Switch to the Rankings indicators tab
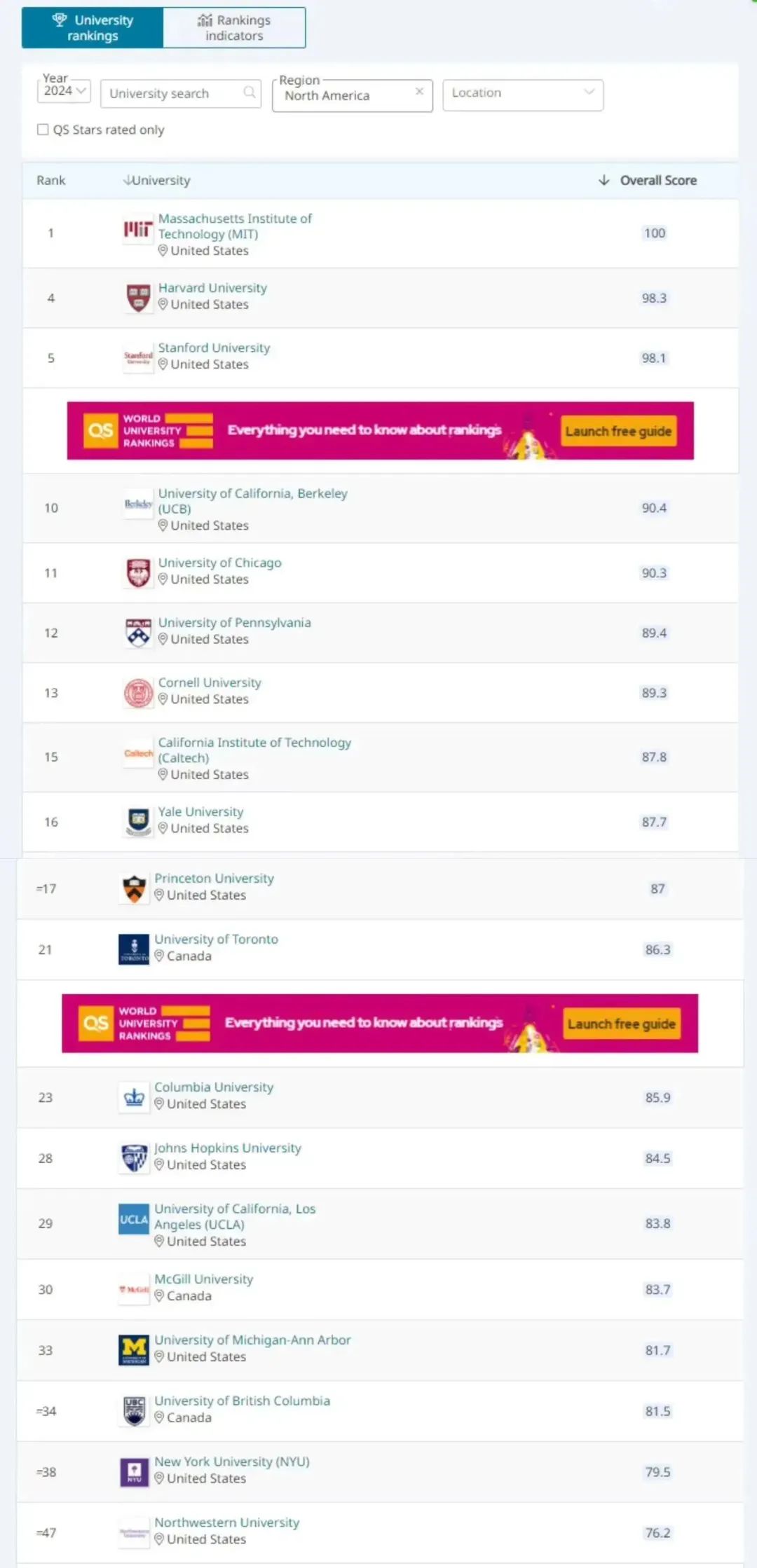 pyautogui.click(x=234, y=28)
